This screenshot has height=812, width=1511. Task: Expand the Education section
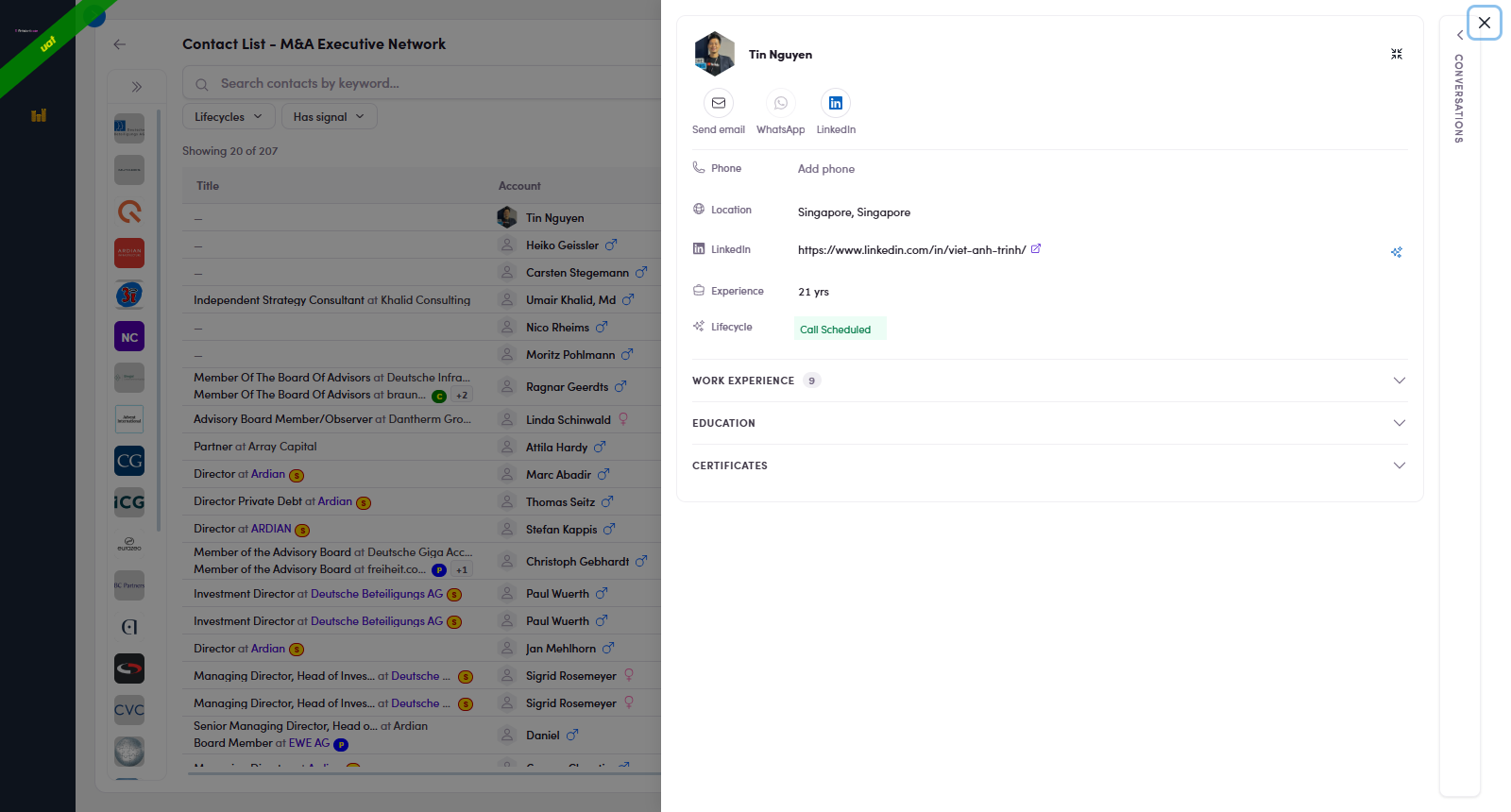click(1050, 423)
